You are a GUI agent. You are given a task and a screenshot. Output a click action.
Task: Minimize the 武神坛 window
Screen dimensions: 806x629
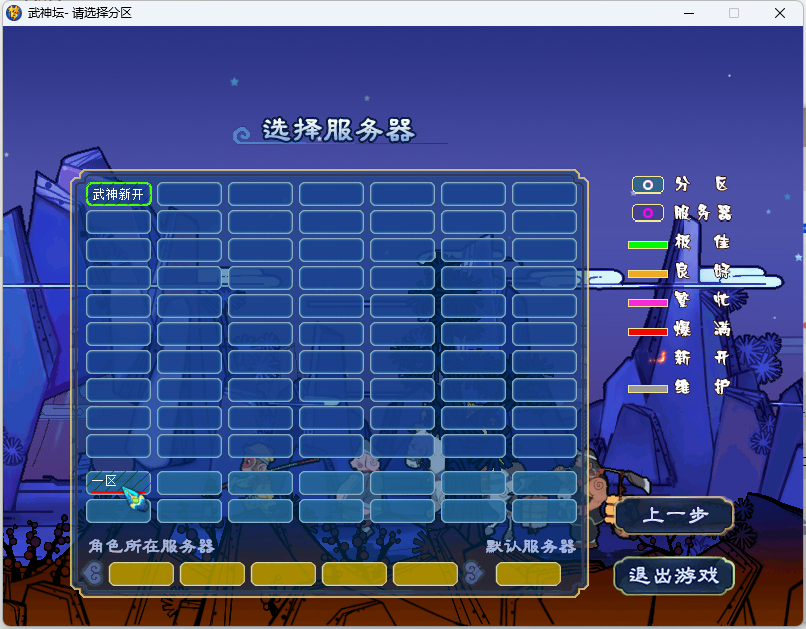688,13
